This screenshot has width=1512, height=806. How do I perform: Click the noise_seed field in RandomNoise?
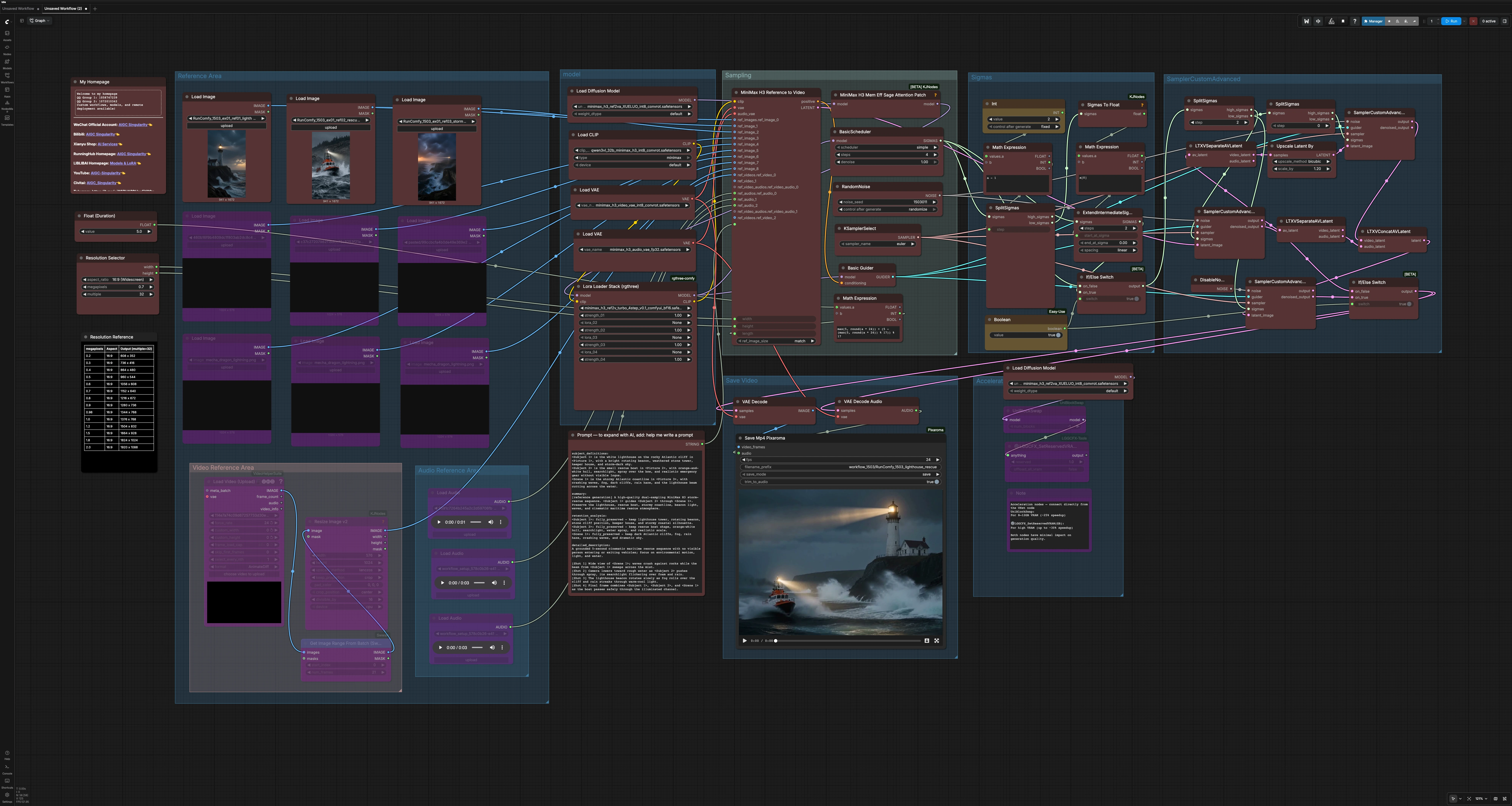(x=888, y=202)
